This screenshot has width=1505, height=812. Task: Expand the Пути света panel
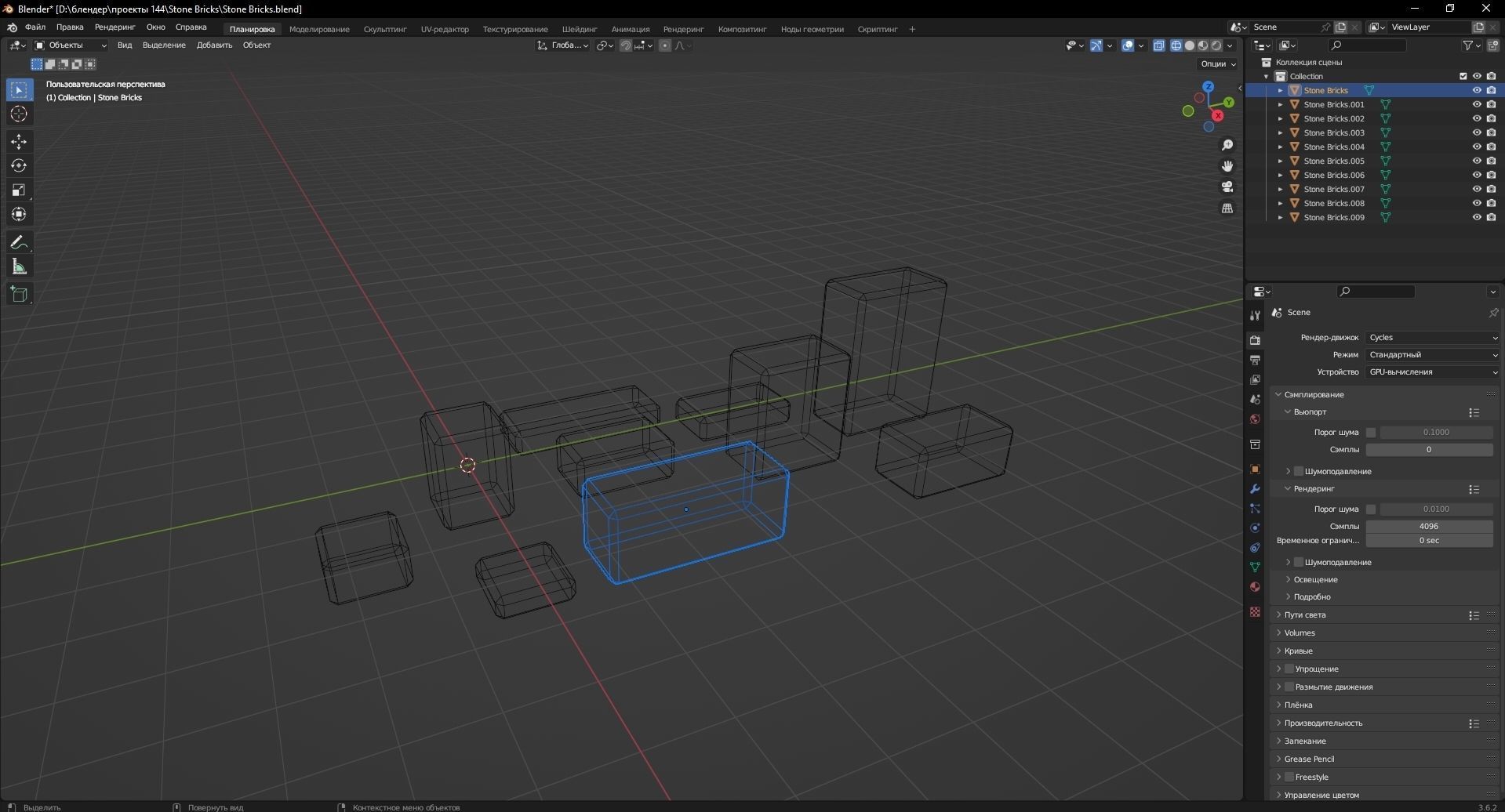(1305, 615)
